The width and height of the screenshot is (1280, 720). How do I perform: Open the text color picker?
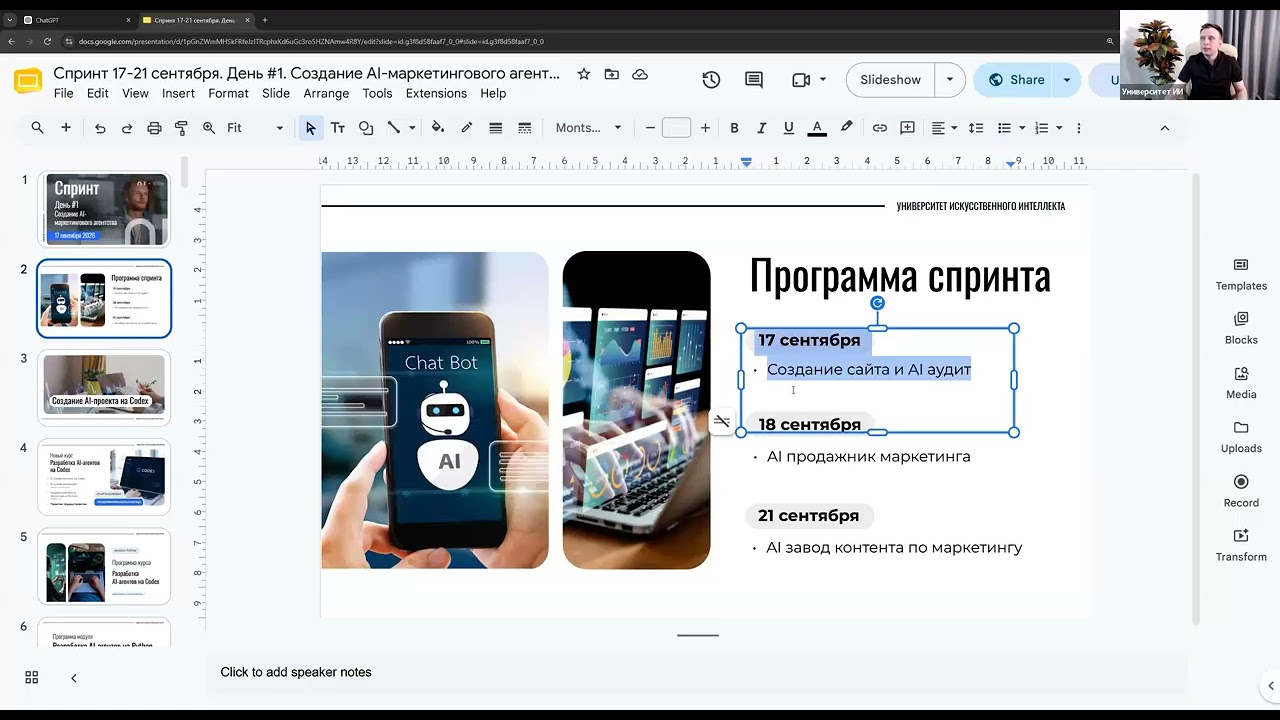pyautogui.click(x=817, y=128)
